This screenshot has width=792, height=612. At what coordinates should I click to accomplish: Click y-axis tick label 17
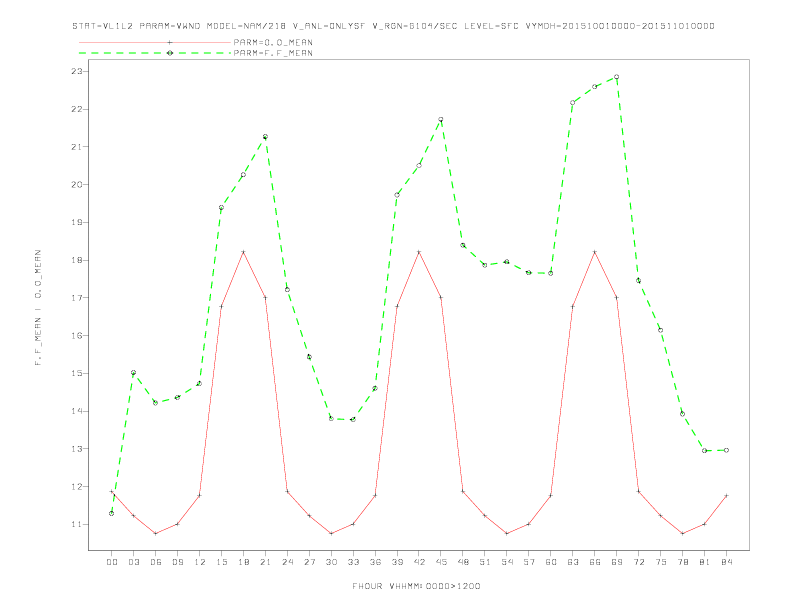click(76, 297)
